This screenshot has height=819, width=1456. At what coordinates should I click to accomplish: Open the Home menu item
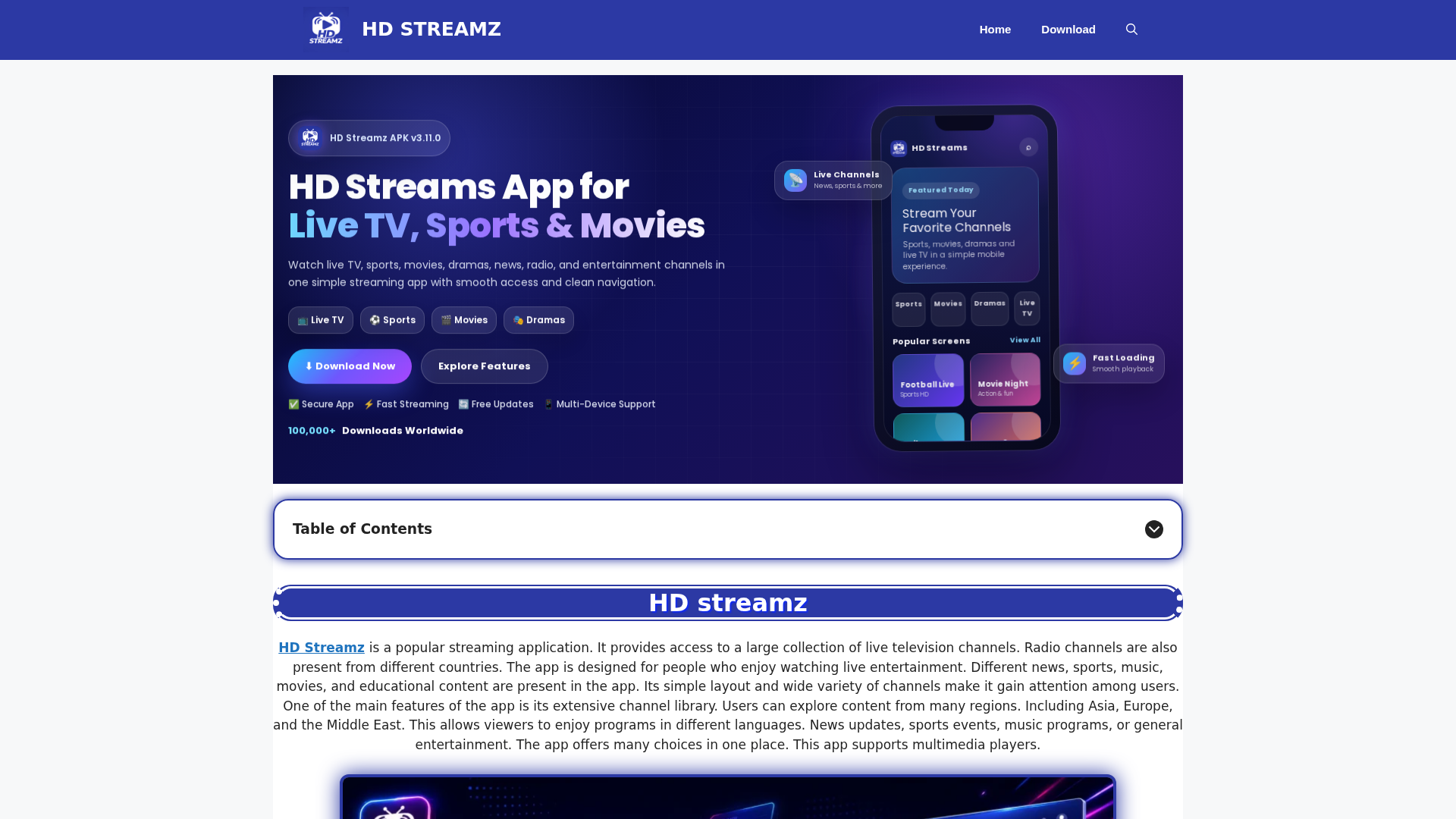pos(995,30)
